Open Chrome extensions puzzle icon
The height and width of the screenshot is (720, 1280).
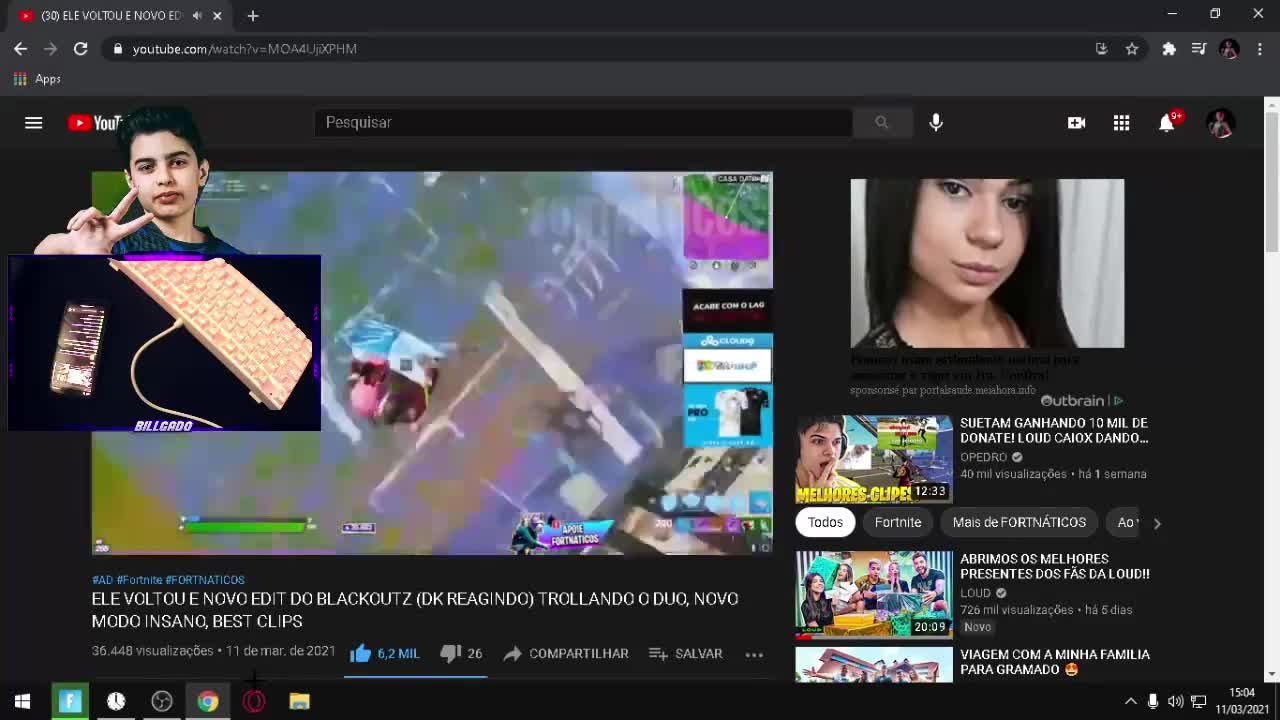(1168, 48)
